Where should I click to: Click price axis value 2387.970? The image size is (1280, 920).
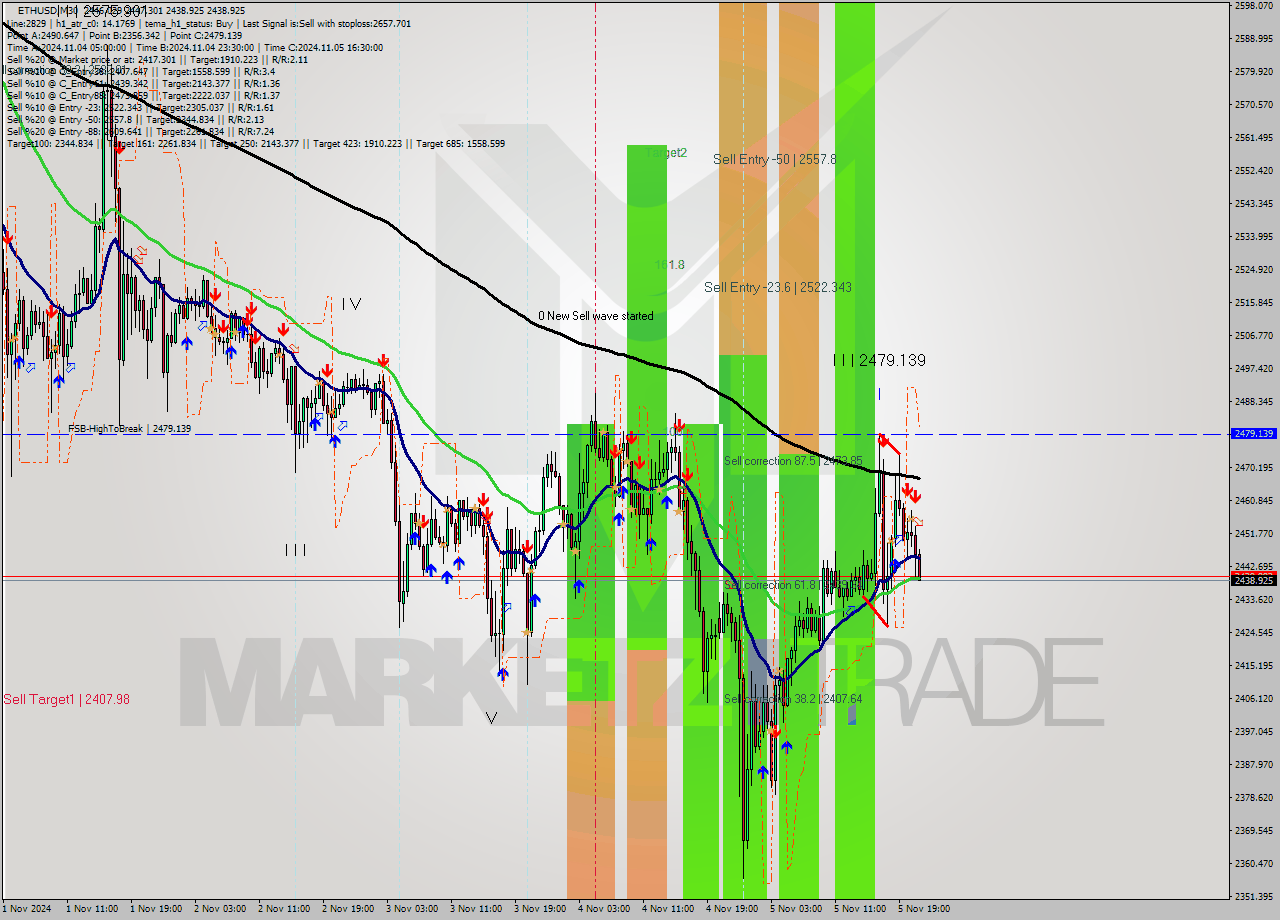tap(1254, 764)
